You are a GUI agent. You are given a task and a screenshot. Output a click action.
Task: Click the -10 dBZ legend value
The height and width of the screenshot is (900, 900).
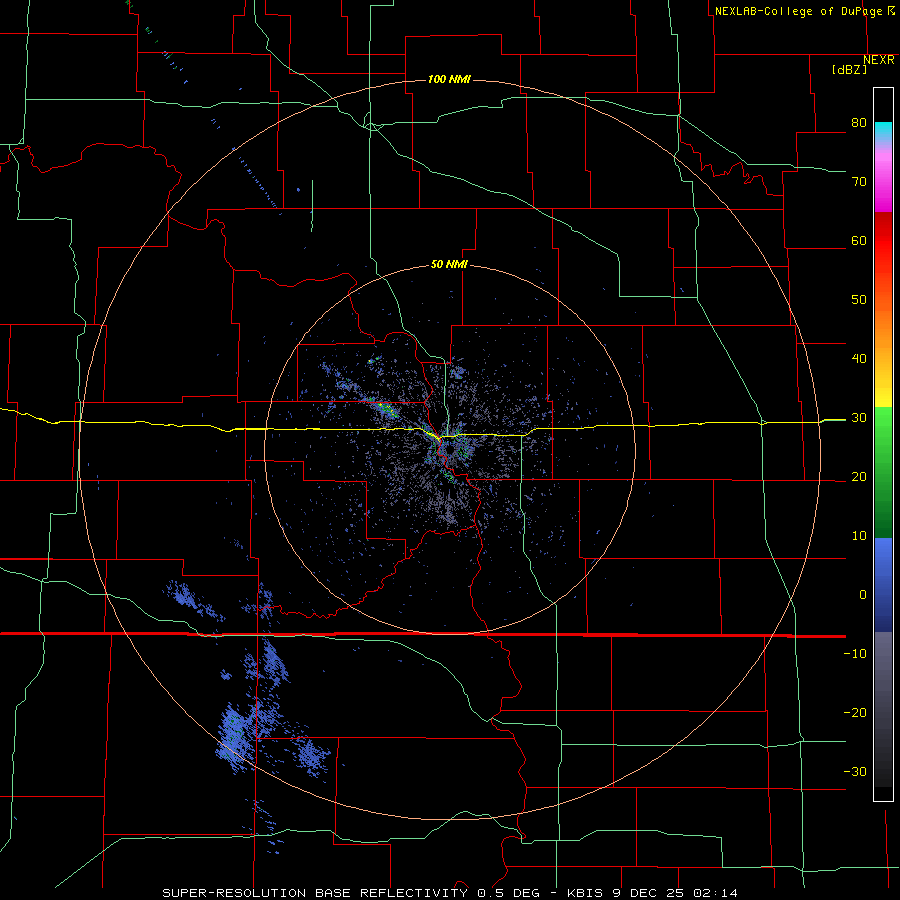855,653
